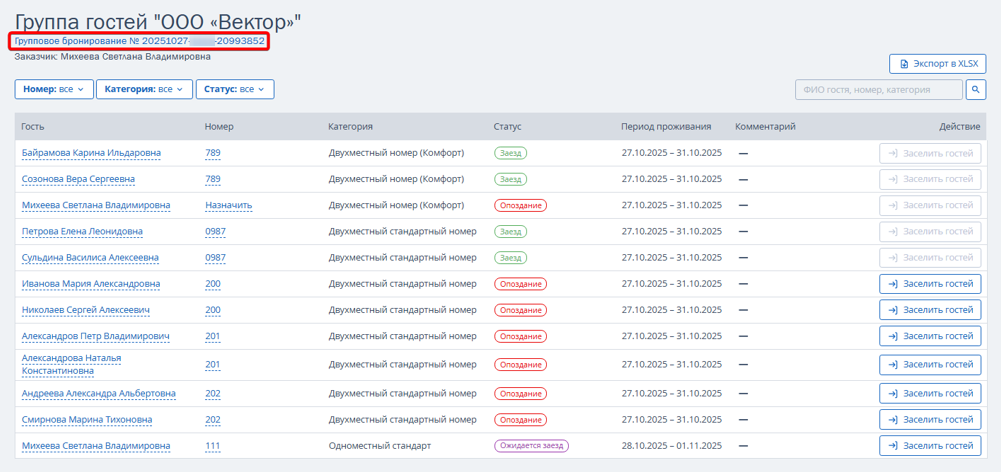Click Опоздание badge for Андреева Александра
1001x472 pixels.
(x=520, y=394)
